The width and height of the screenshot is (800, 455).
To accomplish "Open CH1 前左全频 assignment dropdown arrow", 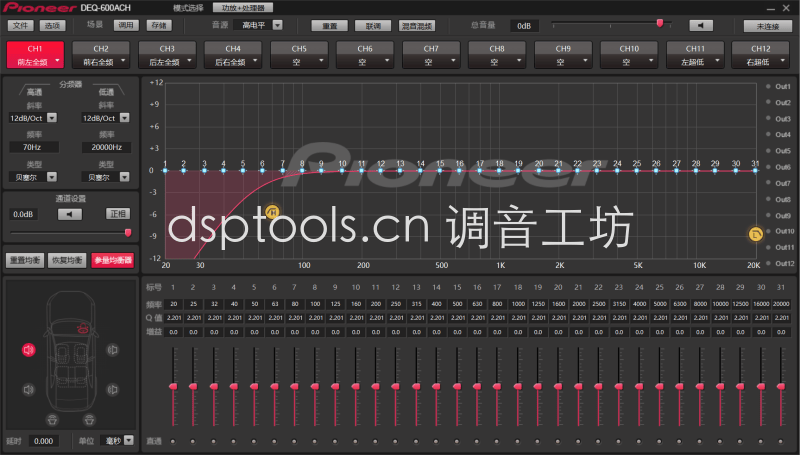I will 57,61.
